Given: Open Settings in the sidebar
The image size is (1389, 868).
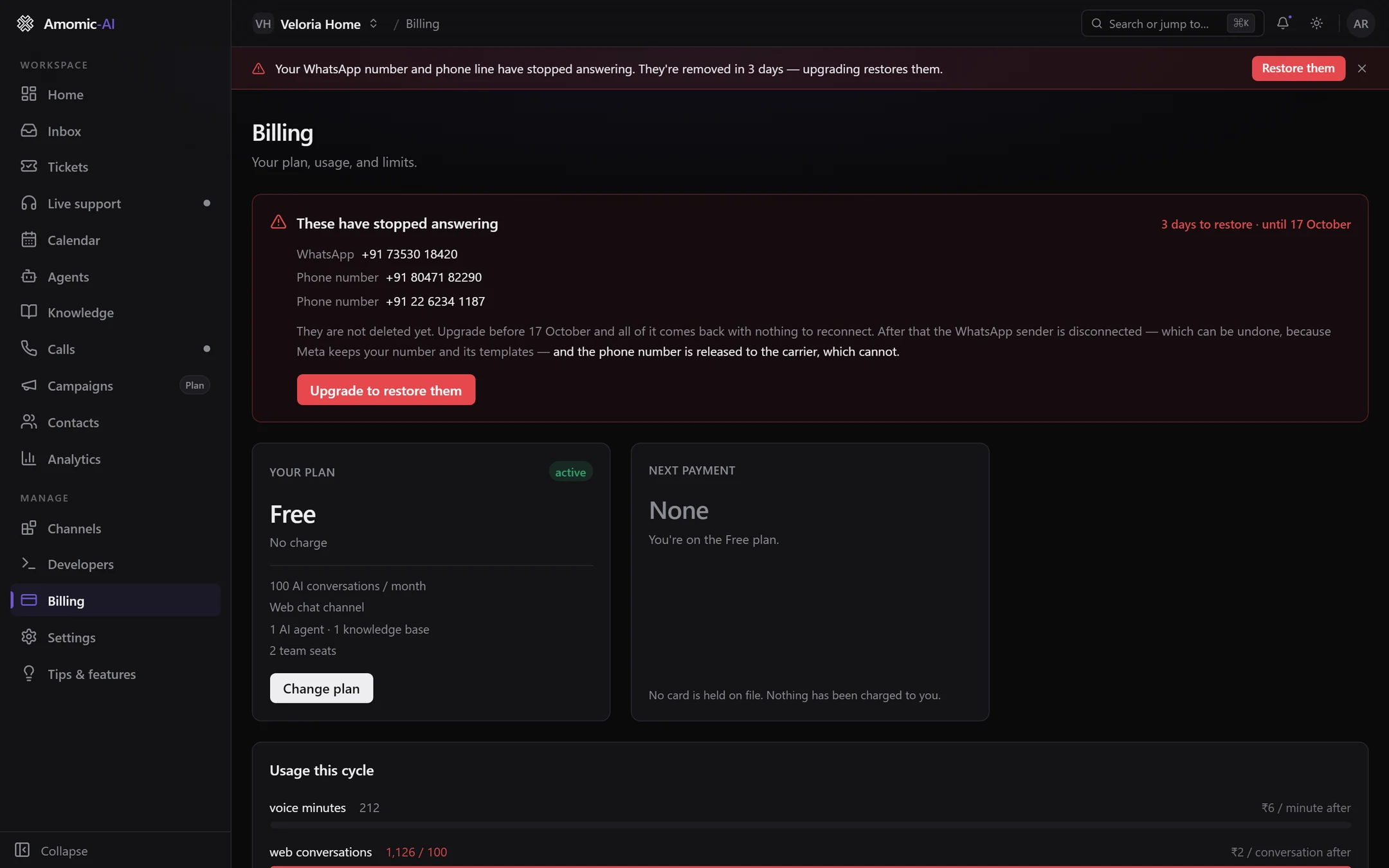Looking at the screenshot, I should click(x=116, y=637).
